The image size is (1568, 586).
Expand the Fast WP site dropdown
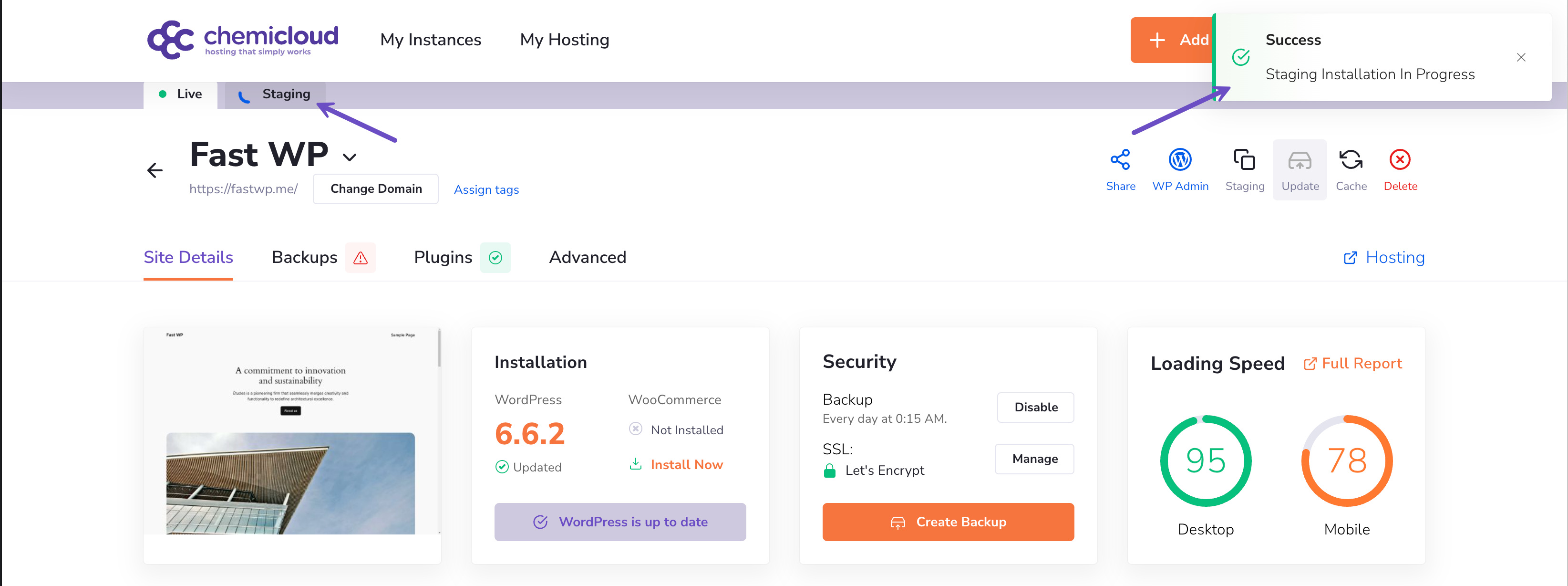click(350, 157)
